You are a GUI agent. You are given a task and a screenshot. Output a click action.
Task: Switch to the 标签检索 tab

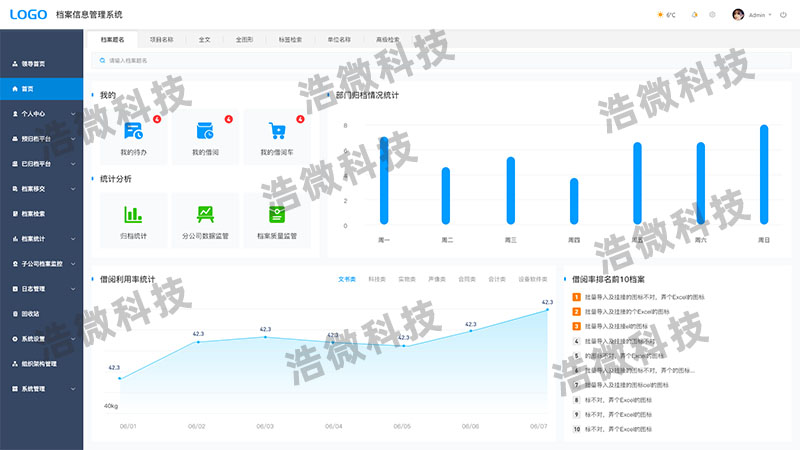(x=290, y=39)
